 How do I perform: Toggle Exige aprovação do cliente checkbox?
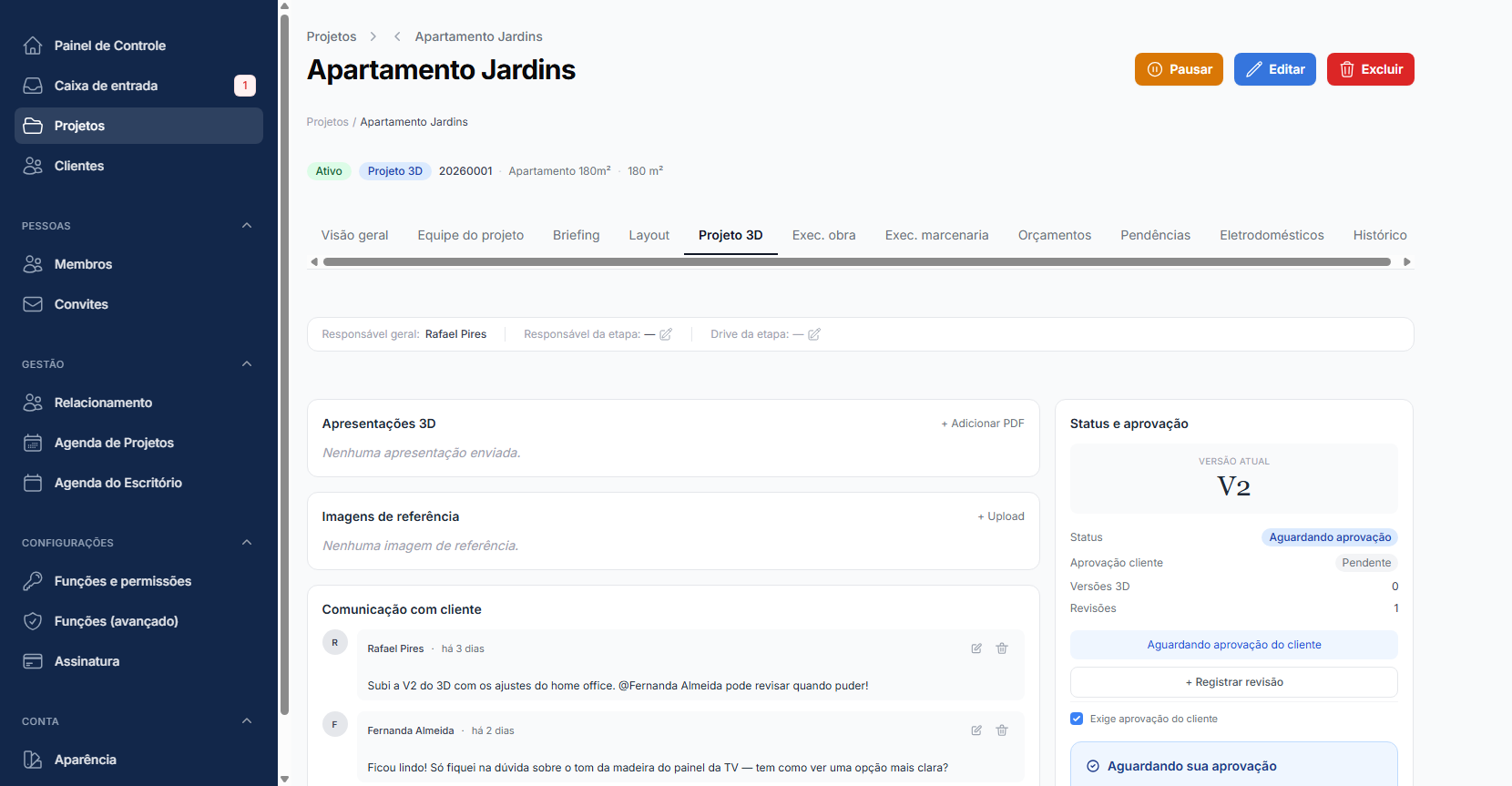pyautogui.click(x=1077, y=719)
